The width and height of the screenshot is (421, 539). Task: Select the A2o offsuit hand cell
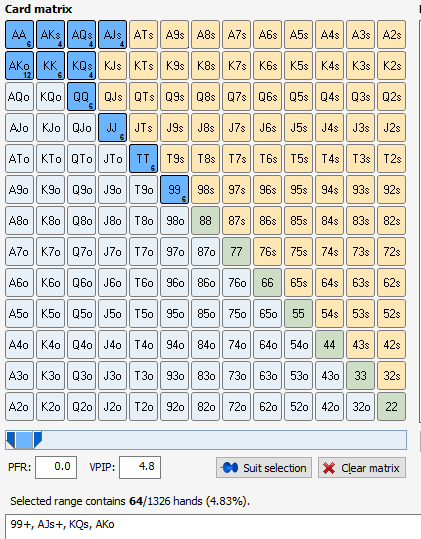pos(20,407)
